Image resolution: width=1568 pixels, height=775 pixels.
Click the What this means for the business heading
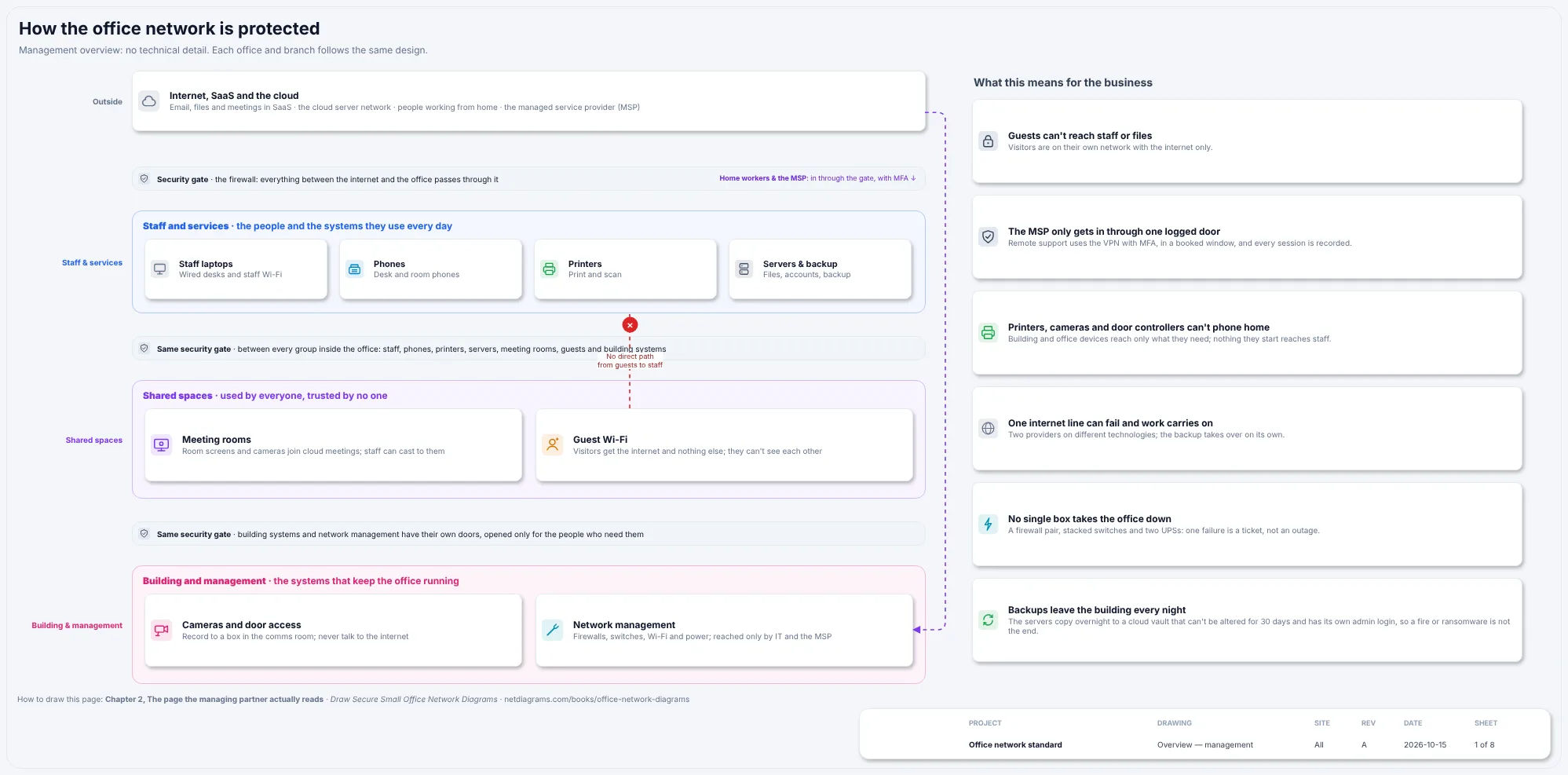(x=1063, y=82)
